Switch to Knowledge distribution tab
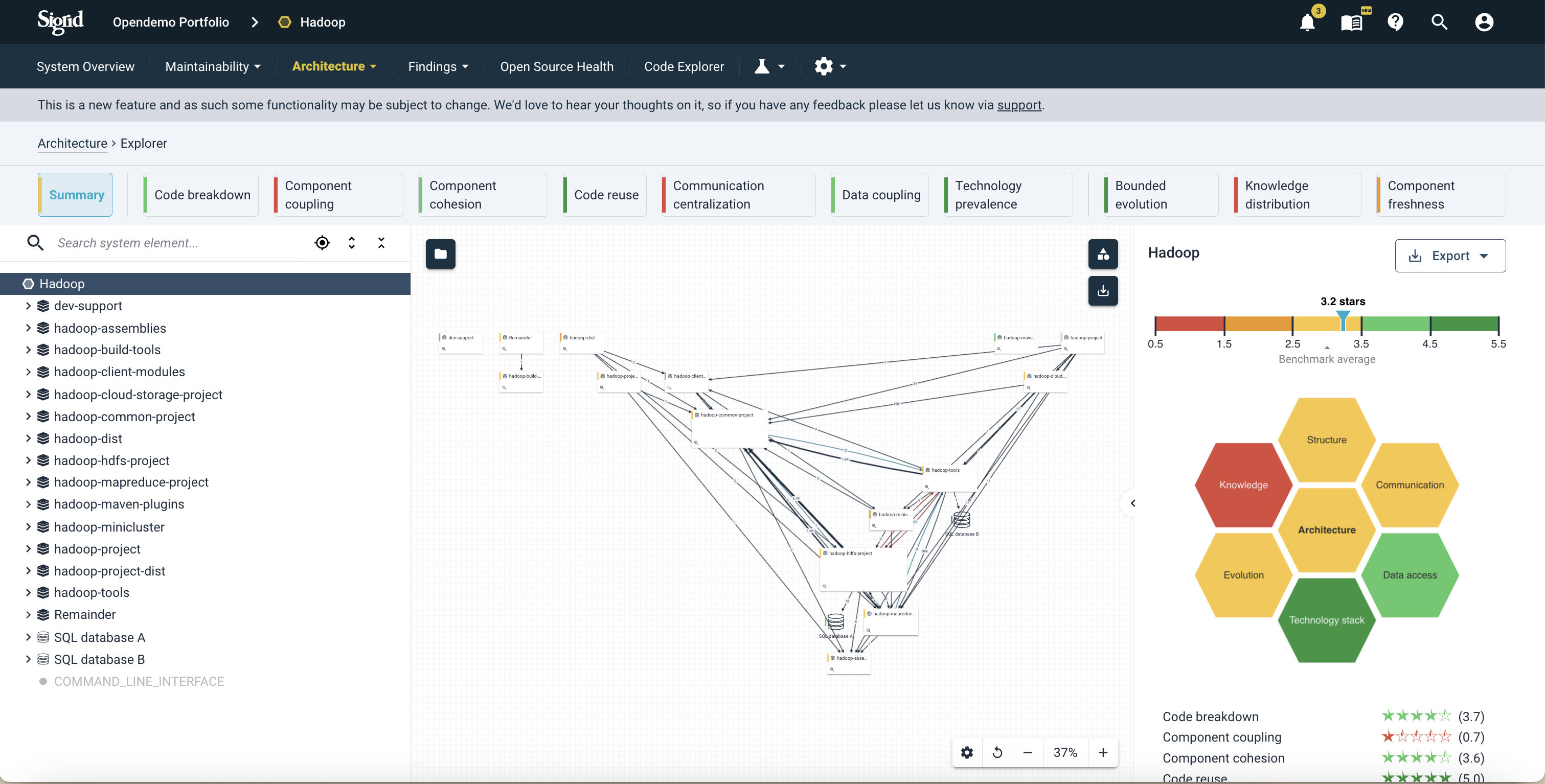 1297,195
